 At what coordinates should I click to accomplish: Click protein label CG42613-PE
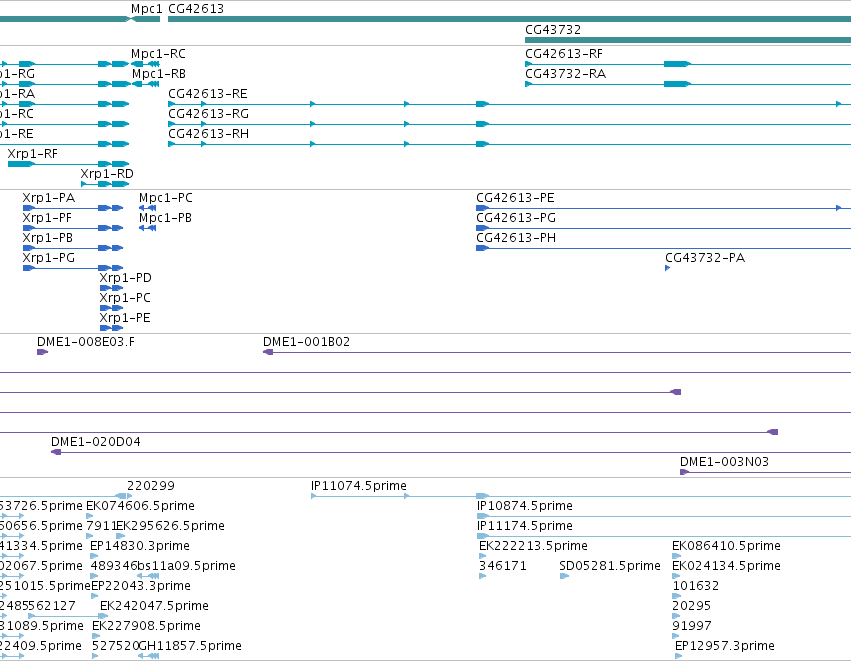pos(515,198)
